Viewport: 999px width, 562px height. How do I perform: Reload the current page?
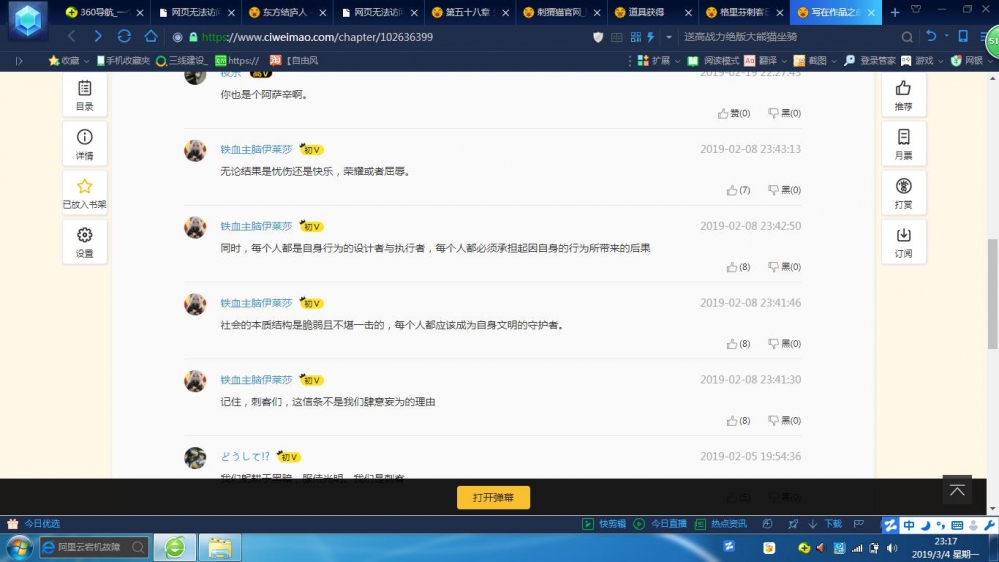(124, 37)
